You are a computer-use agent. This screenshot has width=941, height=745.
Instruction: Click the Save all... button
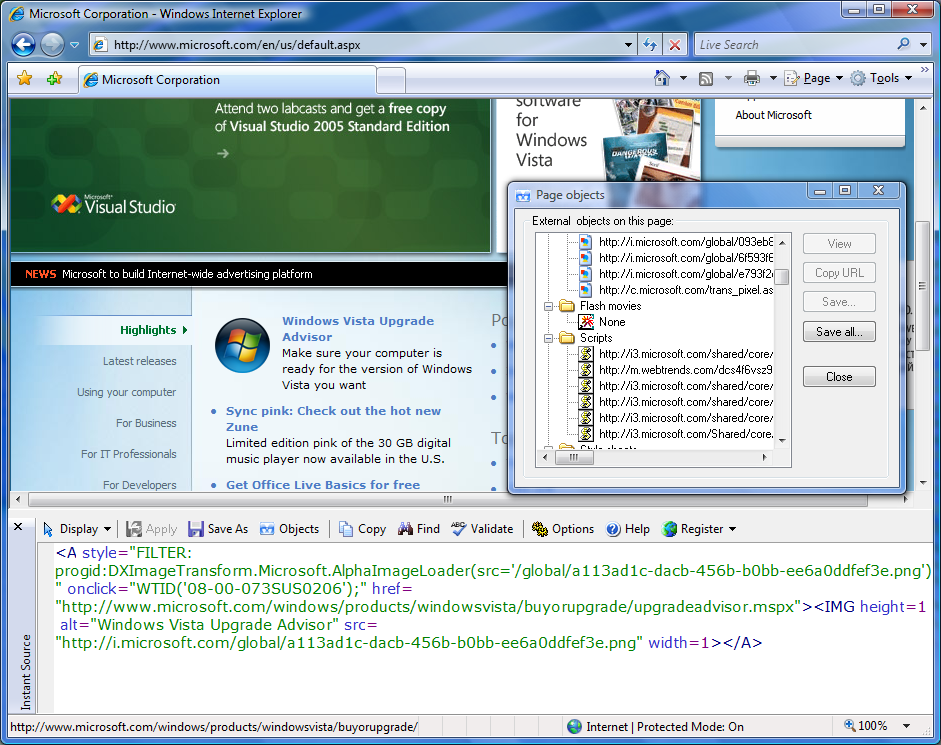pos(838,332)
